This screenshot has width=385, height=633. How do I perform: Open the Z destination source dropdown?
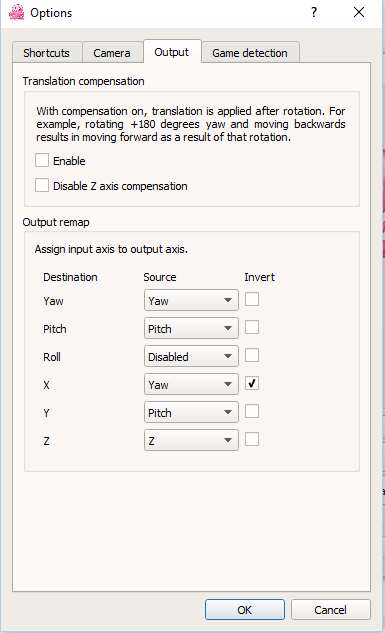(x=191, y=440)
